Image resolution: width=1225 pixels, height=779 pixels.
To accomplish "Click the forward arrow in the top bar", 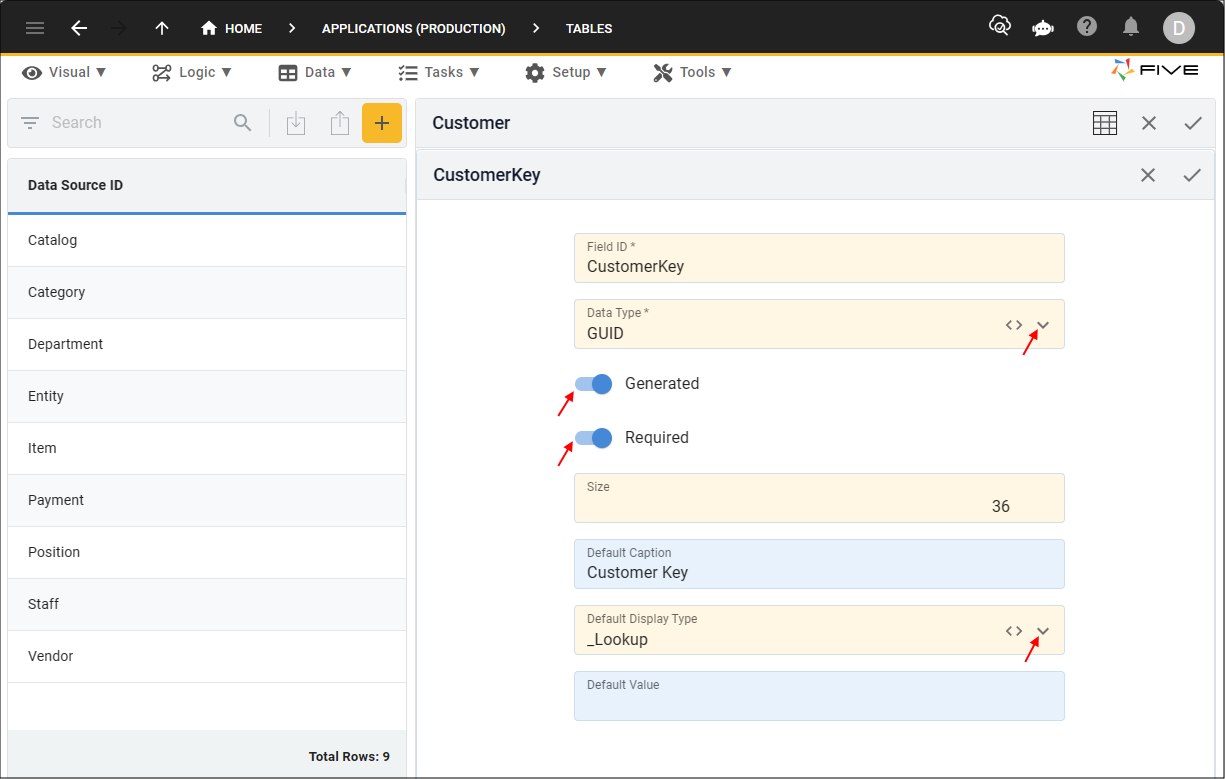I will click(x=120, y=28).
